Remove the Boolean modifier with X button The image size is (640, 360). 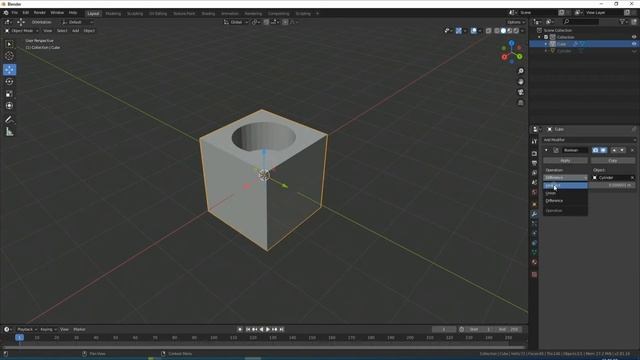[632, 150]
